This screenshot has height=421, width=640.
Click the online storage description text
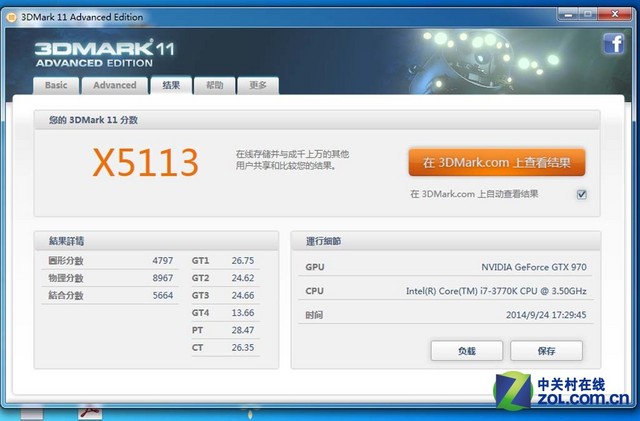click(292, 160)
